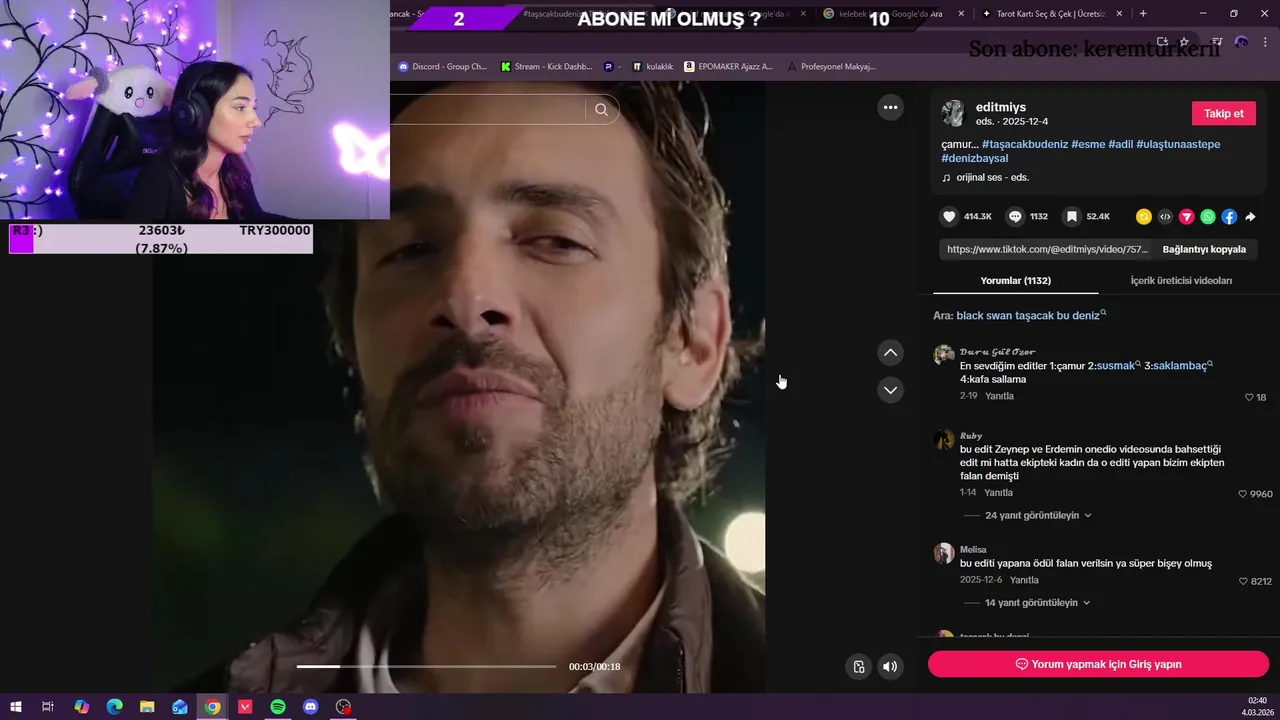Viewport: 1280px width, 720px height.
Task: Bookmark this page with the star icon
Action: point(1184,42)
